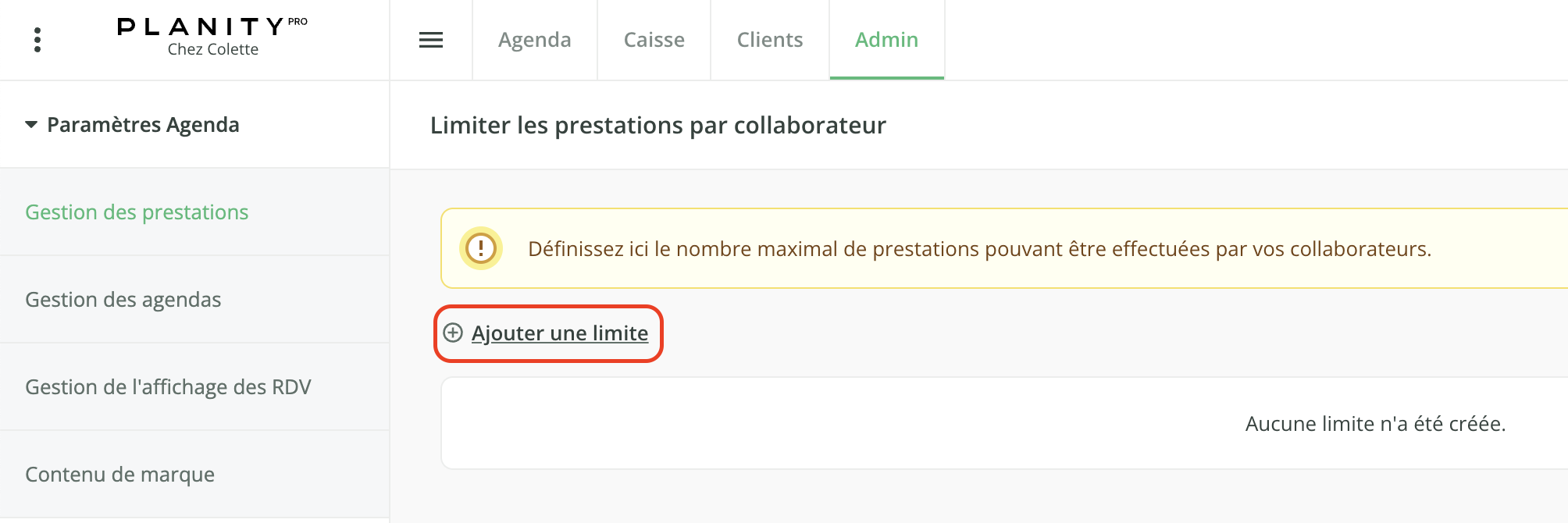Toggle the hamburger navigation menu

[x=431, y=40]
